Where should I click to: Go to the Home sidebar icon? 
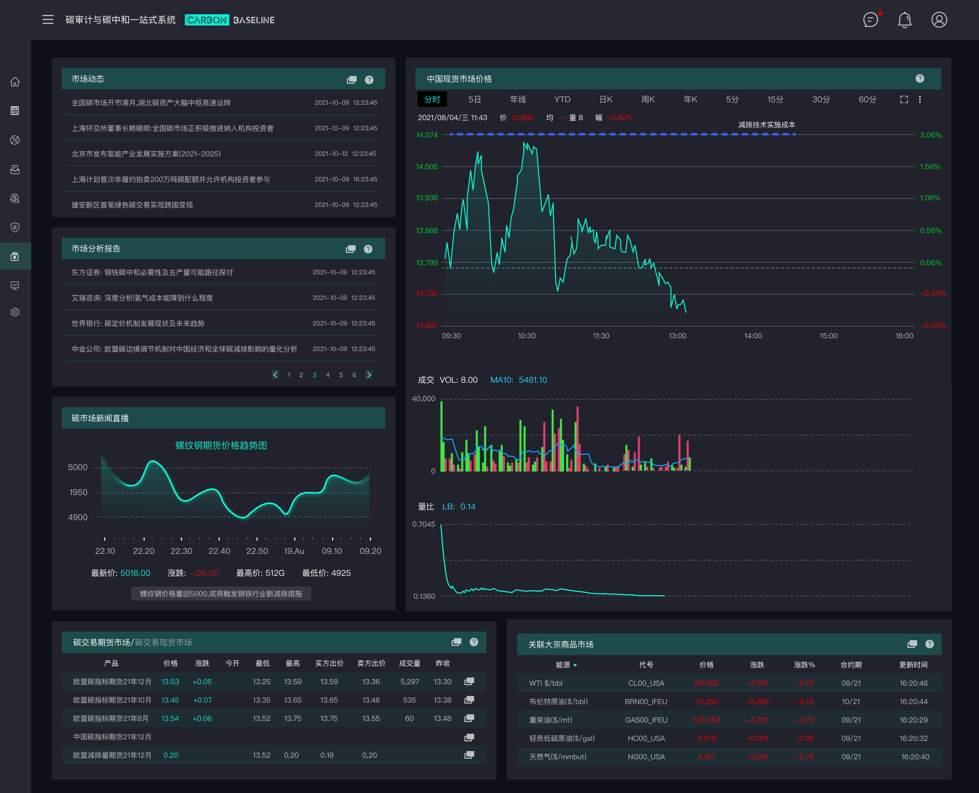coord(15,82)
